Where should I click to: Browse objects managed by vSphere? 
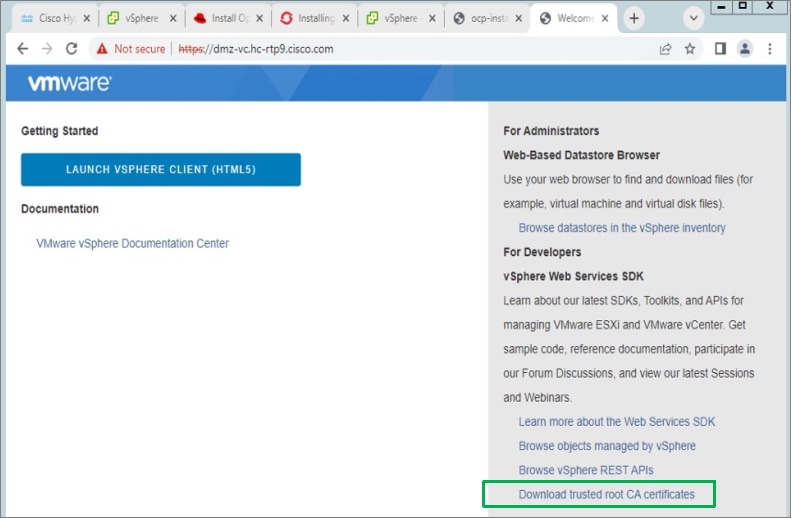click(607, 446)
